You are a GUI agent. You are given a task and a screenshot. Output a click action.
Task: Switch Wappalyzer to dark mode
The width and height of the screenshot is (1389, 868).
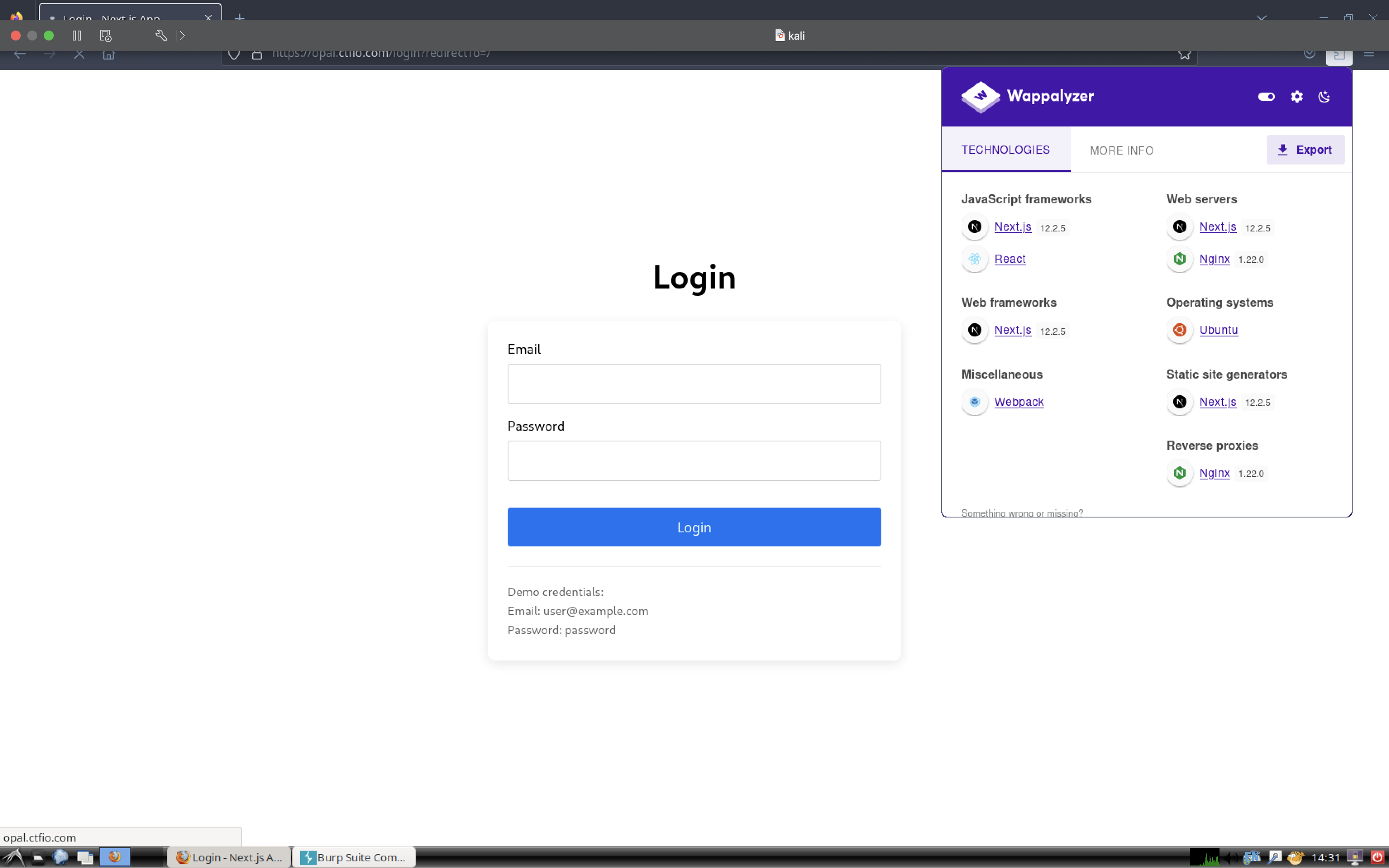(1324, 96)
